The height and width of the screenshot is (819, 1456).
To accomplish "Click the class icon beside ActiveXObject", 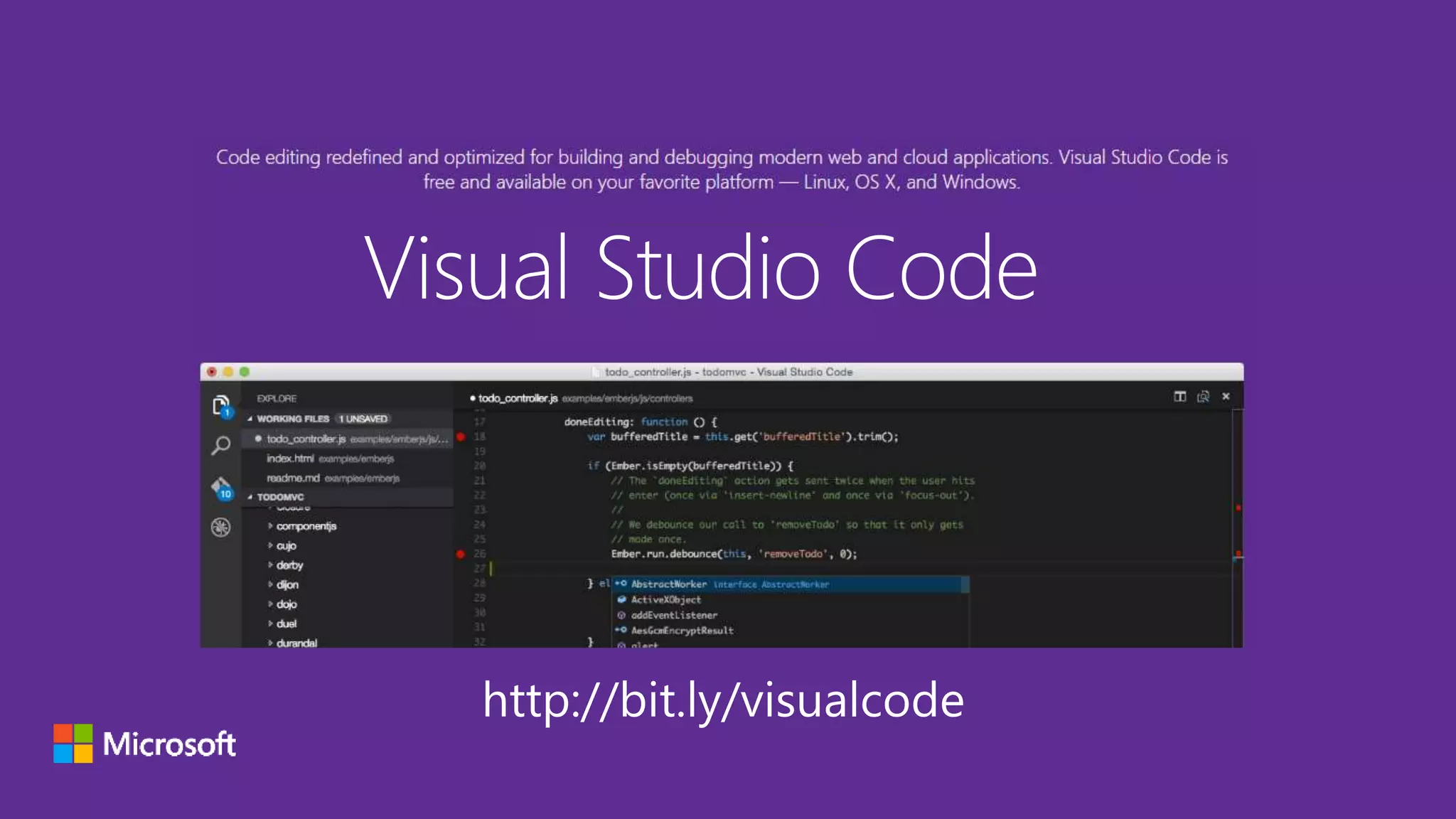I will click(621, 599).
